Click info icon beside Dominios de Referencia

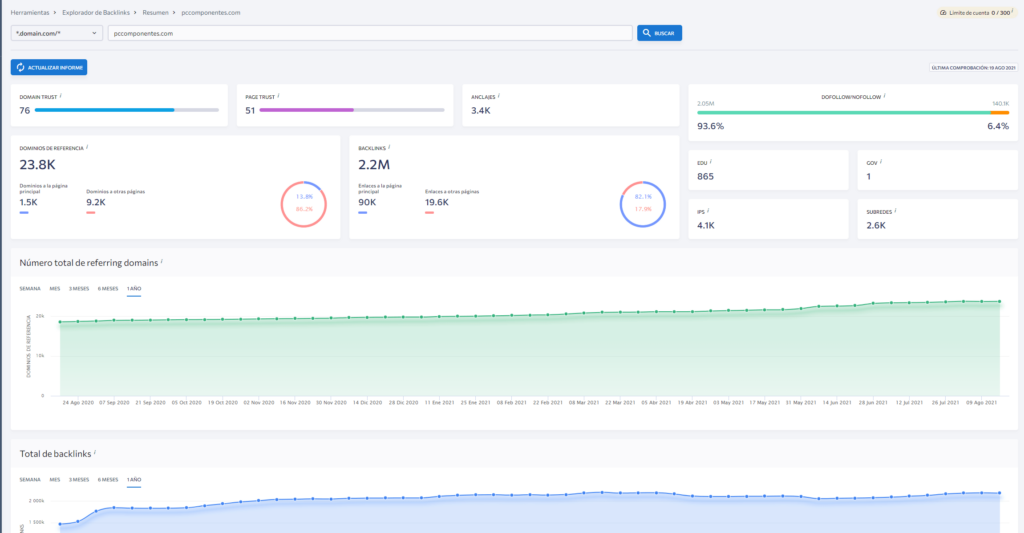point(88,147)
